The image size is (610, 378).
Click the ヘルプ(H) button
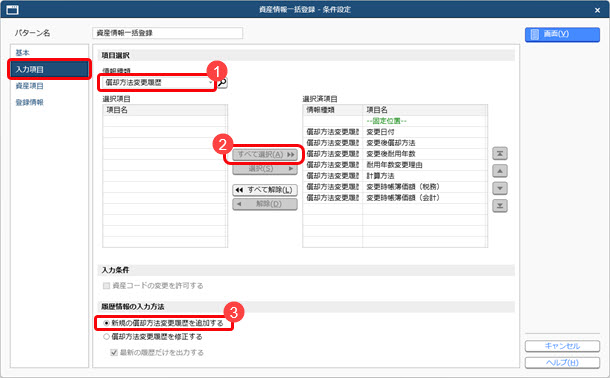coord(562,362)
